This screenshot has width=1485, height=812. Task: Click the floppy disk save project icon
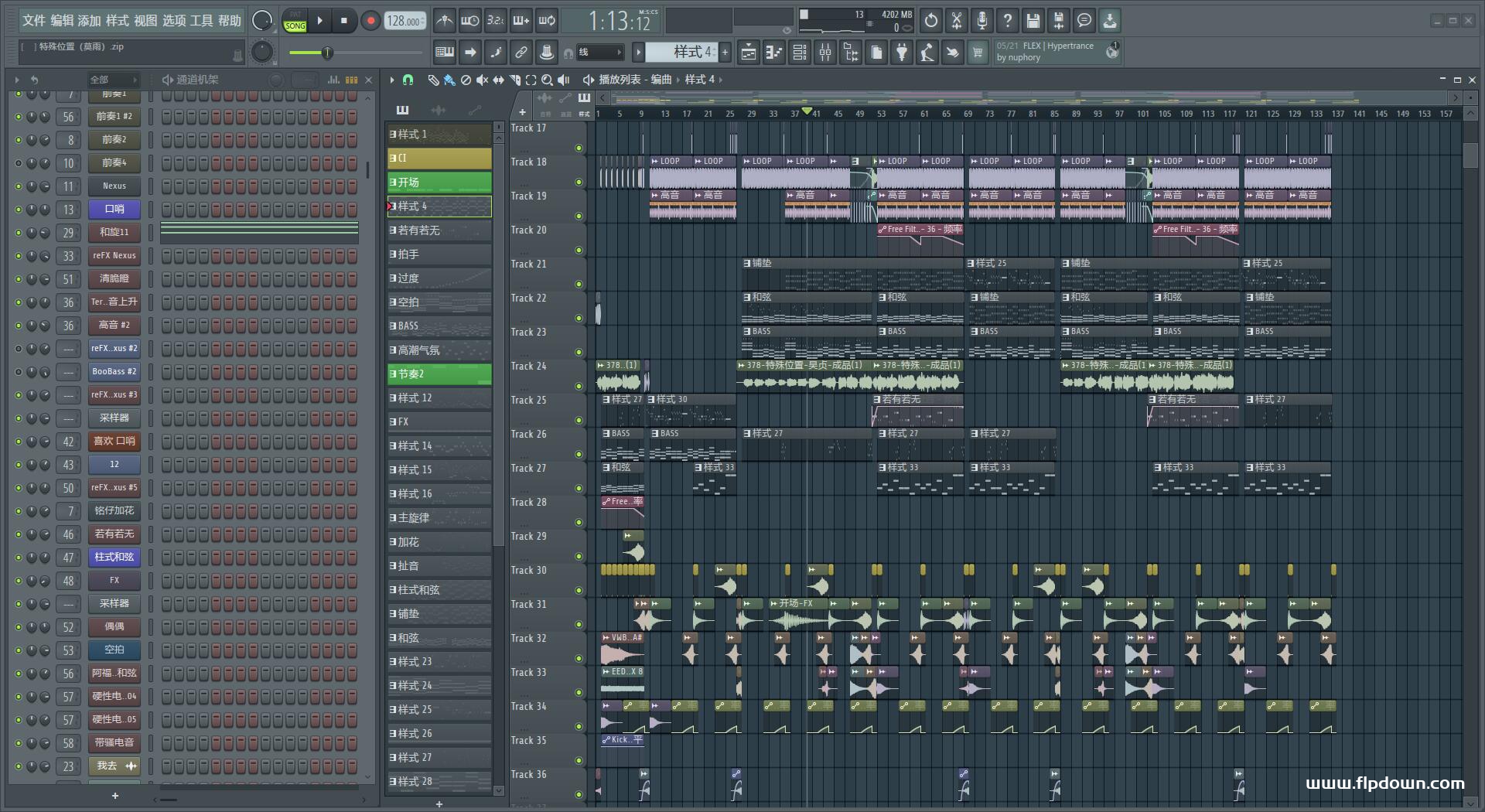[1033, 21]
